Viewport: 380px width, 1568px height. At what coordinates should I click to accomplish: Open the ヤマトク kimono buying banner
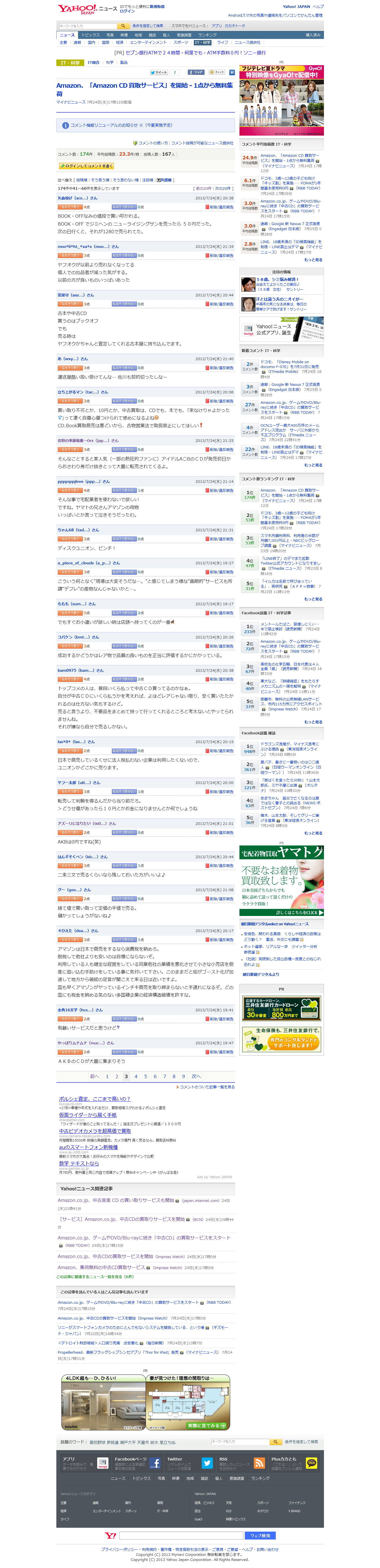[281, 881]
